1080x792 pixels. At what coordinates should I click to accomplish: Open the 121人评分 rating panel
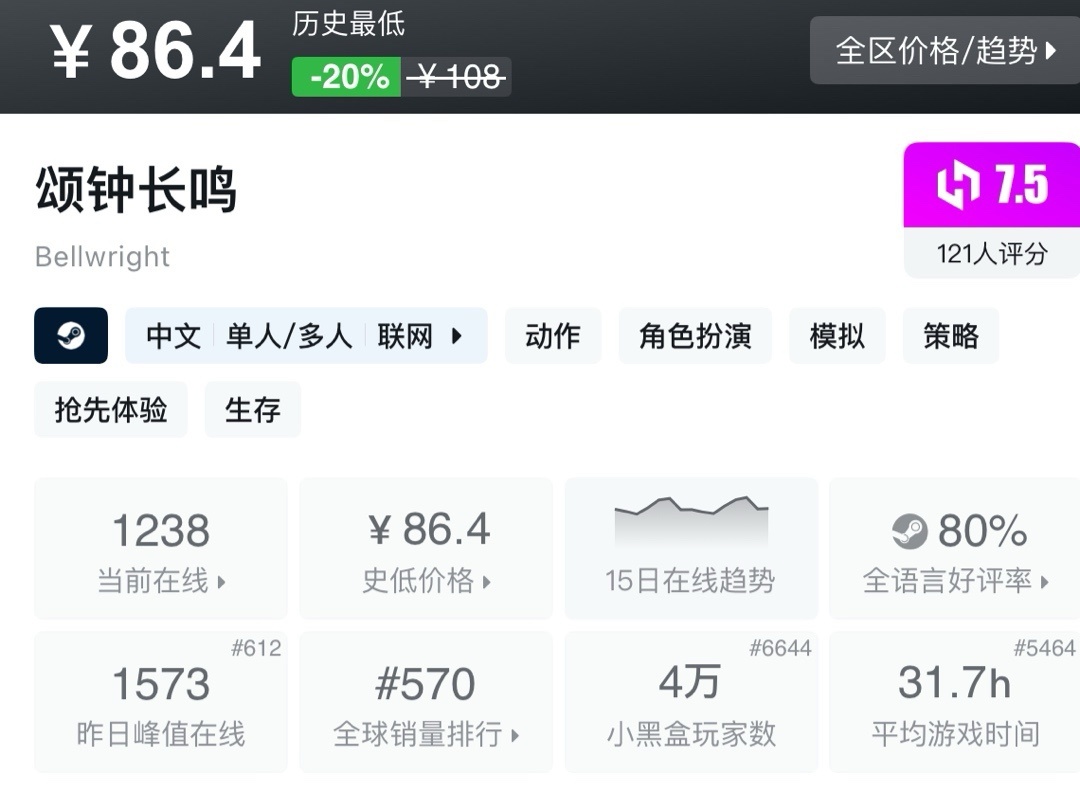coord(991,254)
